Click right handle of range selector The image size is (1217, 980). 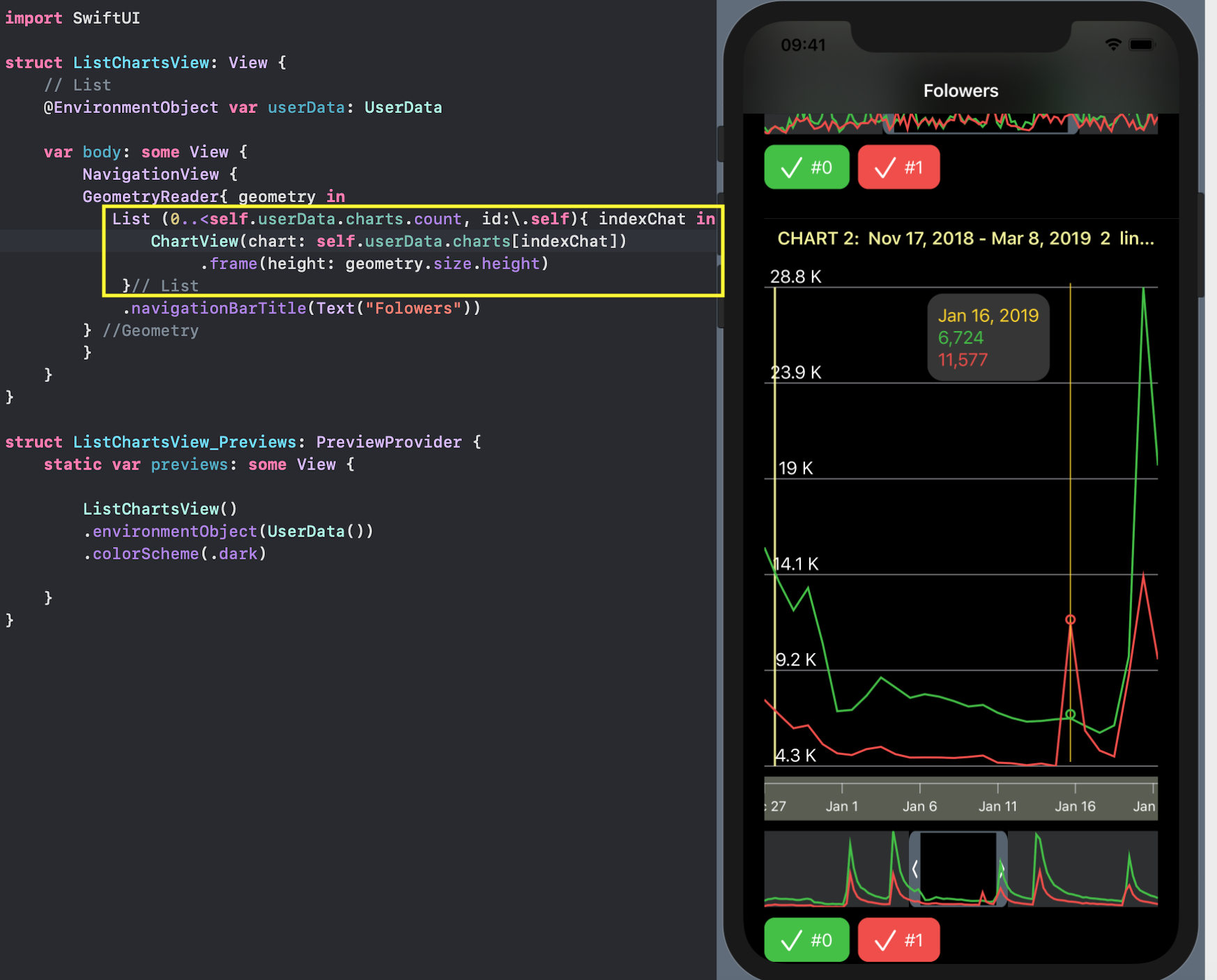point(1002,868)
